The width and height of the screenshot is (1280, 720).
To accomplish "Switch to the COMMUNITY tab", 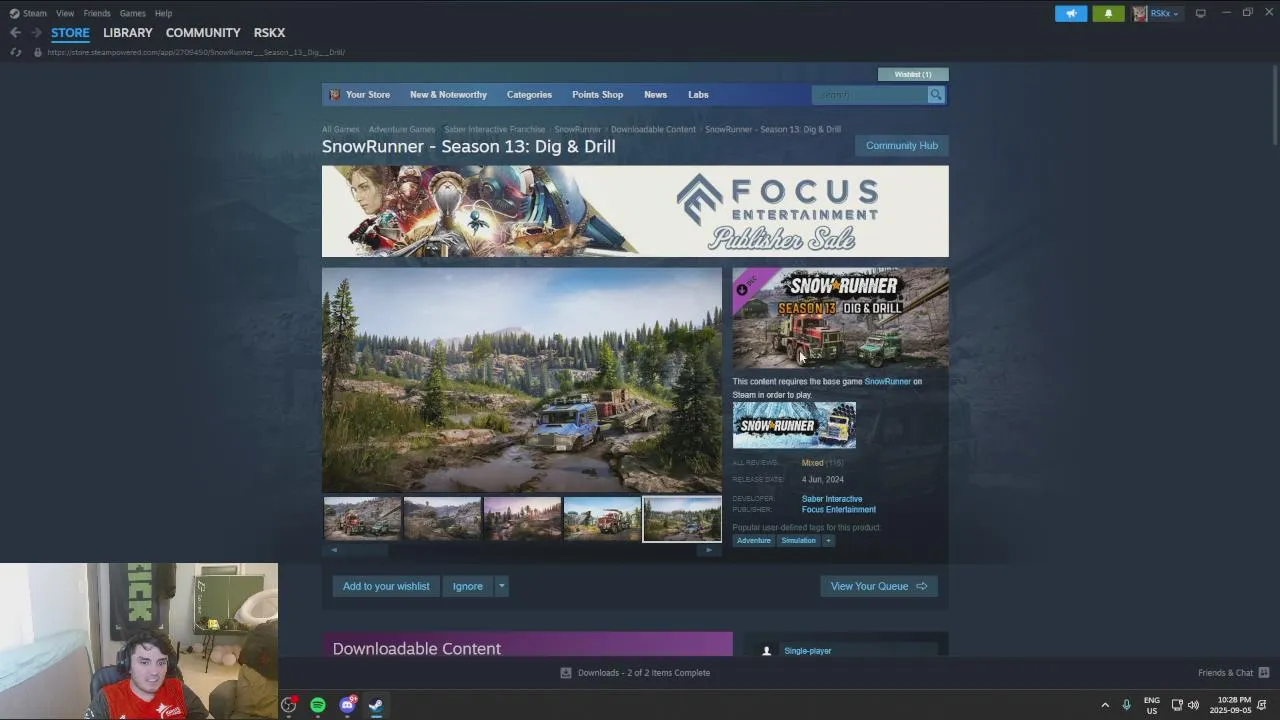I will coord(203,33).
